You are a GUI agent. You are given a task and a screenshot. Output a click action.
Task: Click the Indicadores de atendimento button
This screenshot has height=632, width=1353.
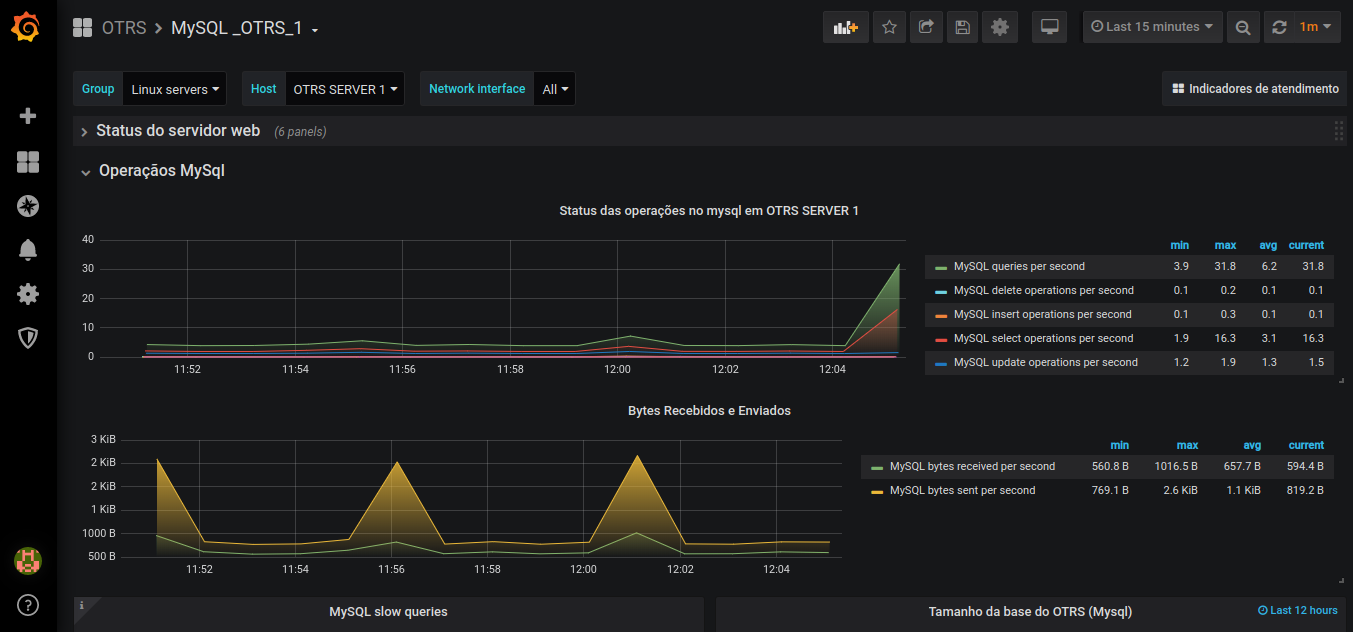pyautogui.click(x=1254, y=88)
